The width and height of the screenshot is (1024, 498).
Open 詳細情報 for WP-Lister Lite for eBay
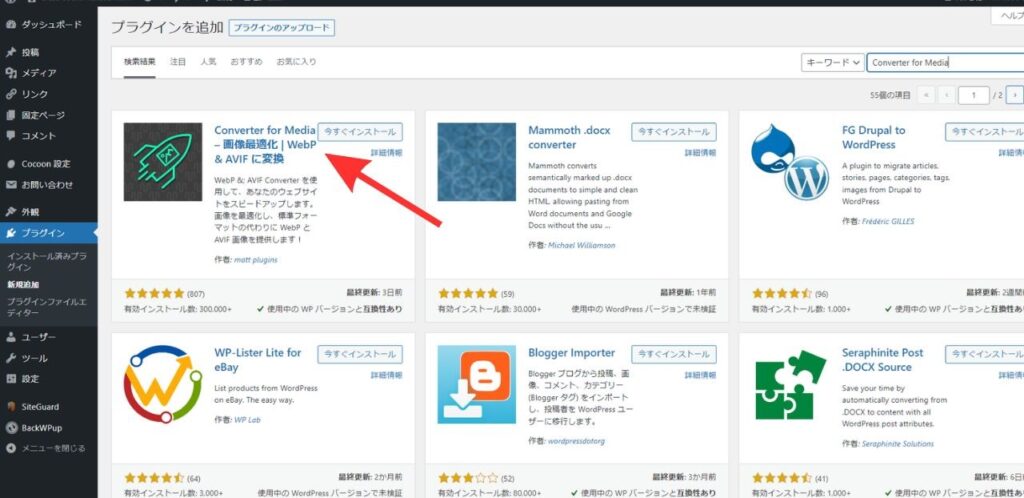pyautogui.click(x=387, y=375)
